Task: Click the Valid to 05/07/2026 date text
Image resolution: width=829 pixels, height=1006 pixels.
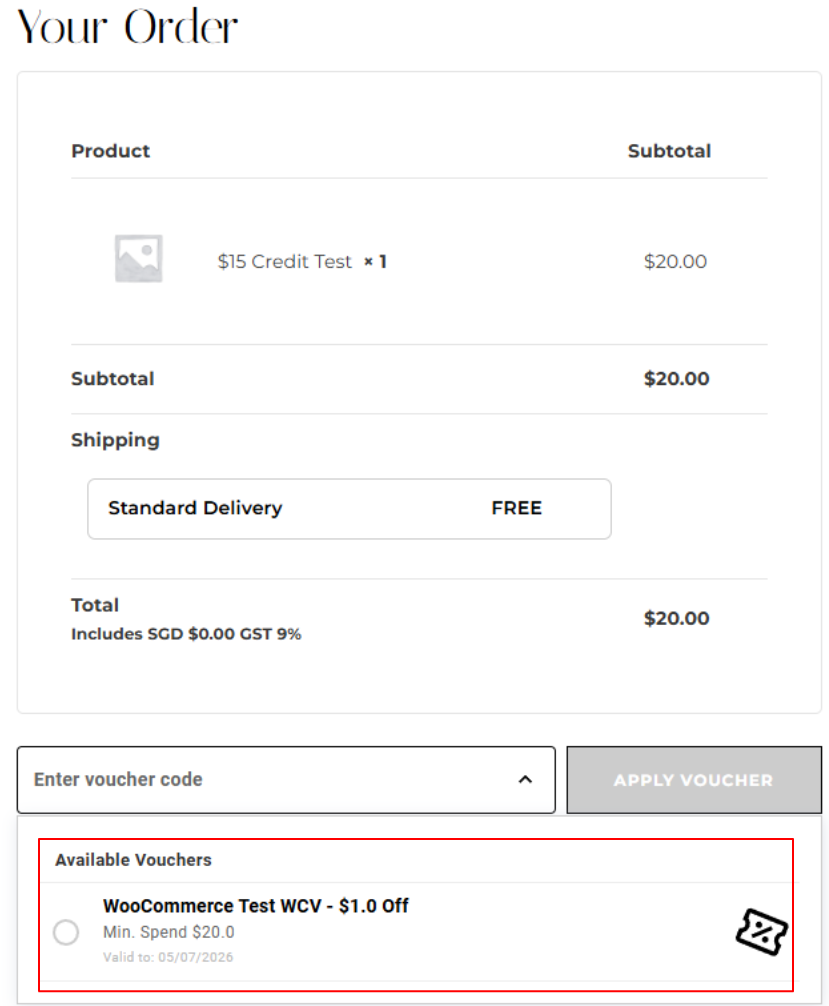Action: pos(168,957)
